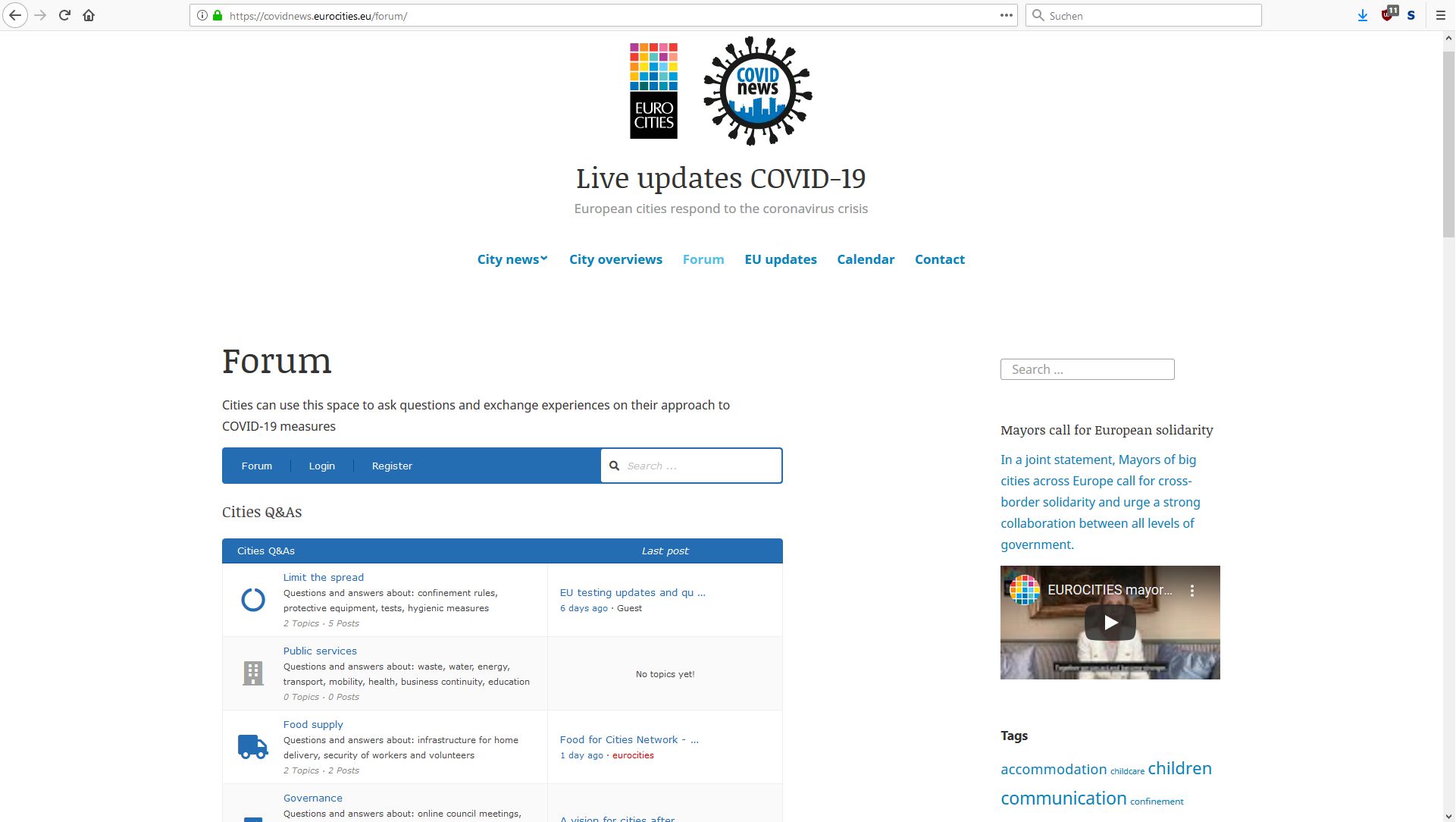Open the Public services forum

[x=320, y=651]
